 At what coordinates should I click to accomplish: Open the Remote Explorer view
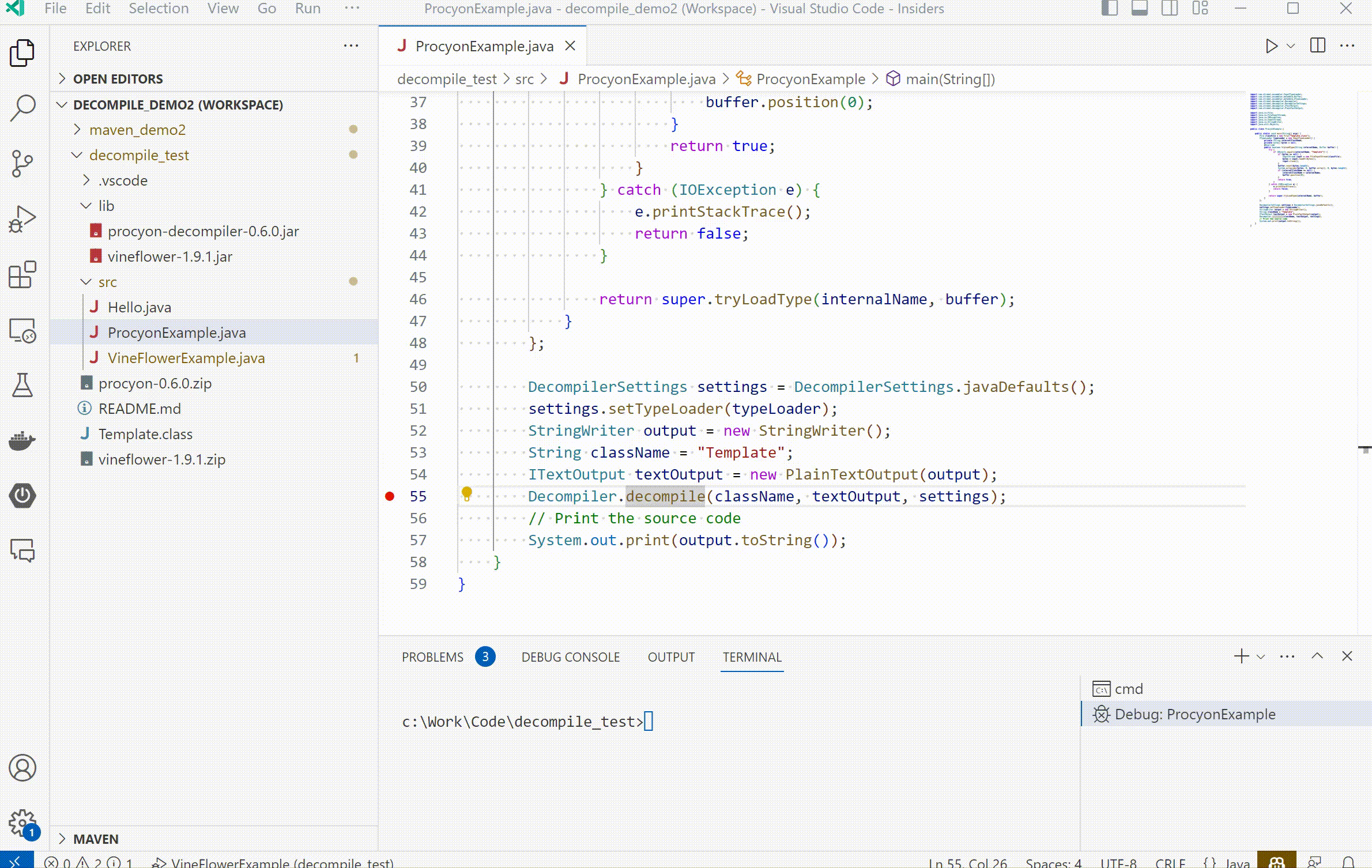tap(22, 330)
